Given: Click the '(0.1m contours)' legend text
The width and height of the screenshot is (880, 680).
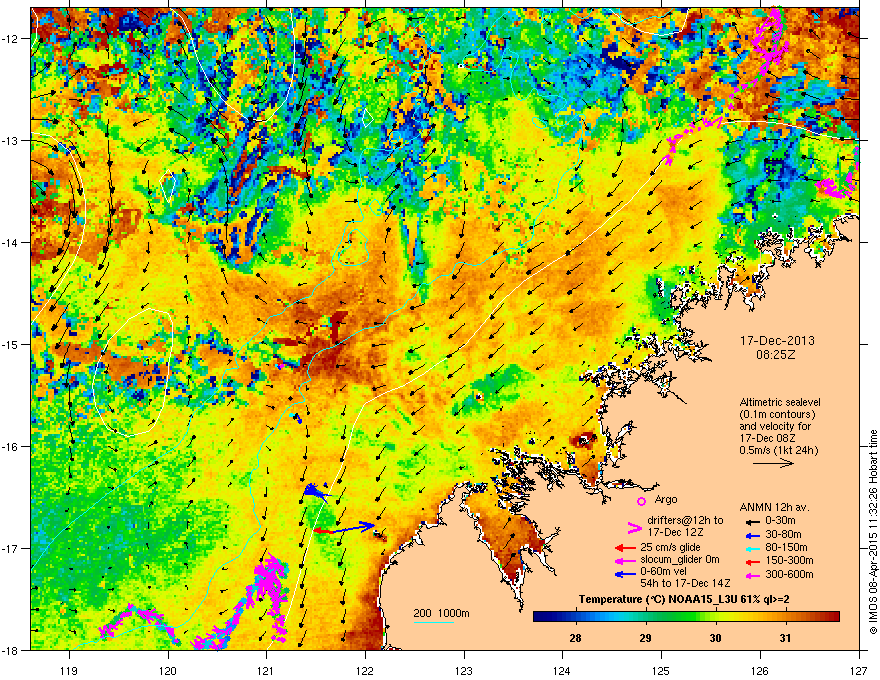Looking at the screenshot, I should click(777, 415).
